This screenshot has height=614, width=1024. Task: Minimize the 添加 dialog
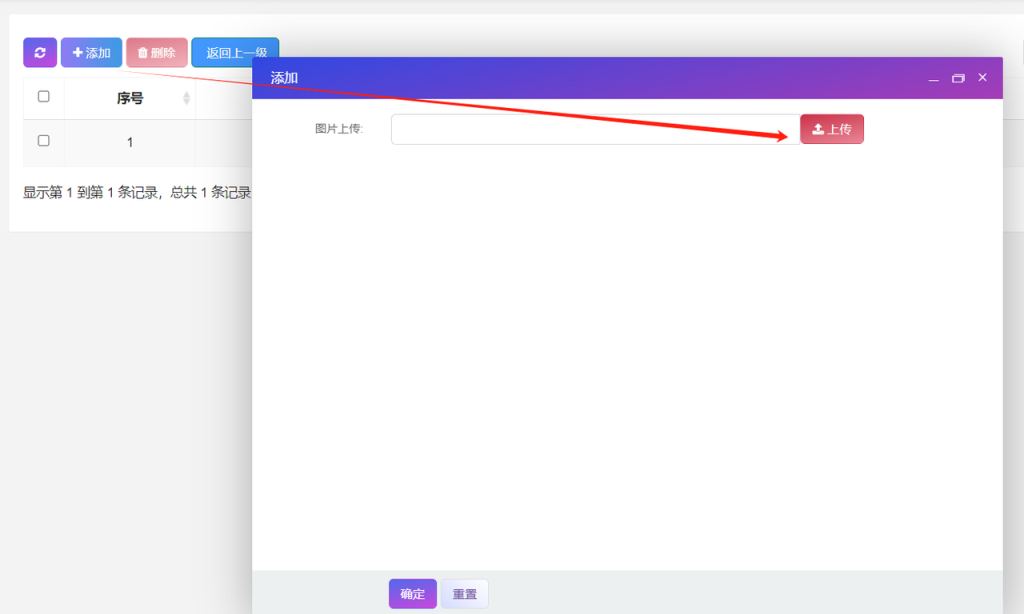pos(934,78)
